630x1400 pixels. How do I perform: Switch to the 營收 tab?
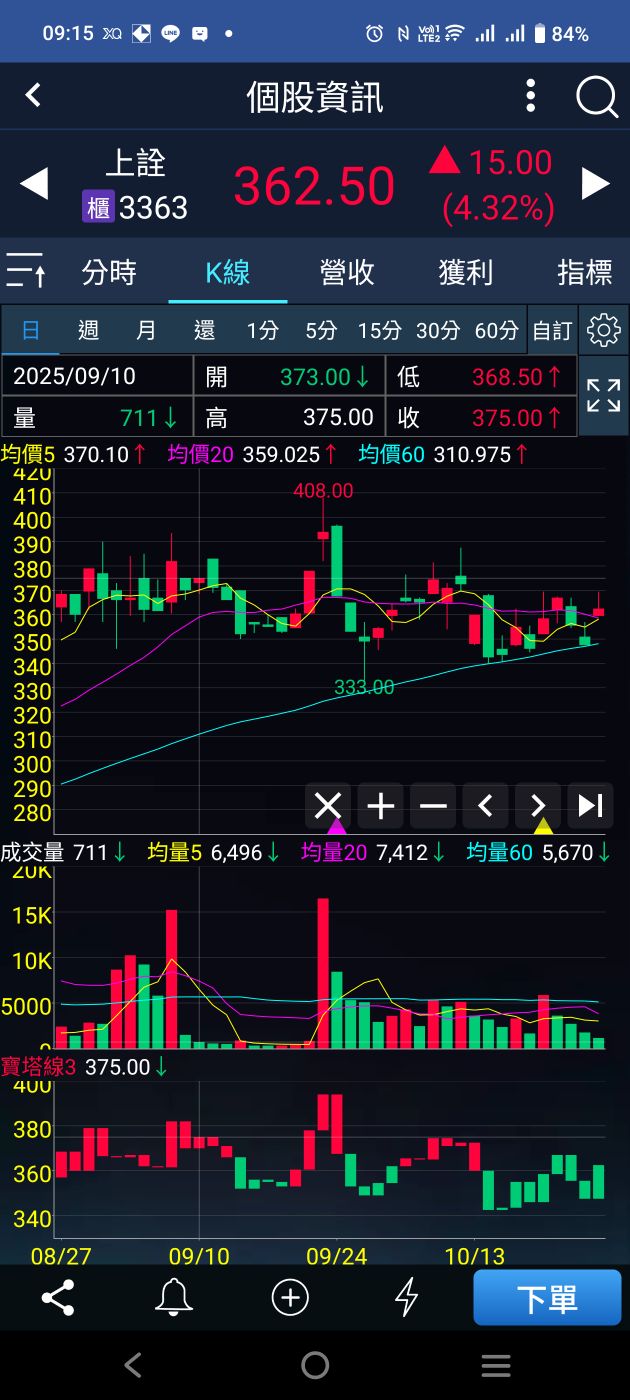[x=347, y=272]
